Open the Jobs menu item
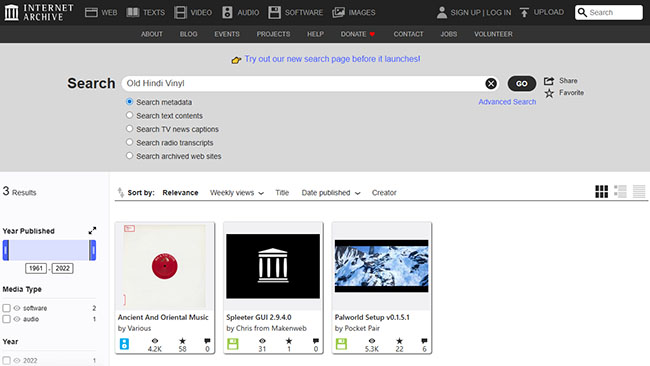 pos(449,34)
